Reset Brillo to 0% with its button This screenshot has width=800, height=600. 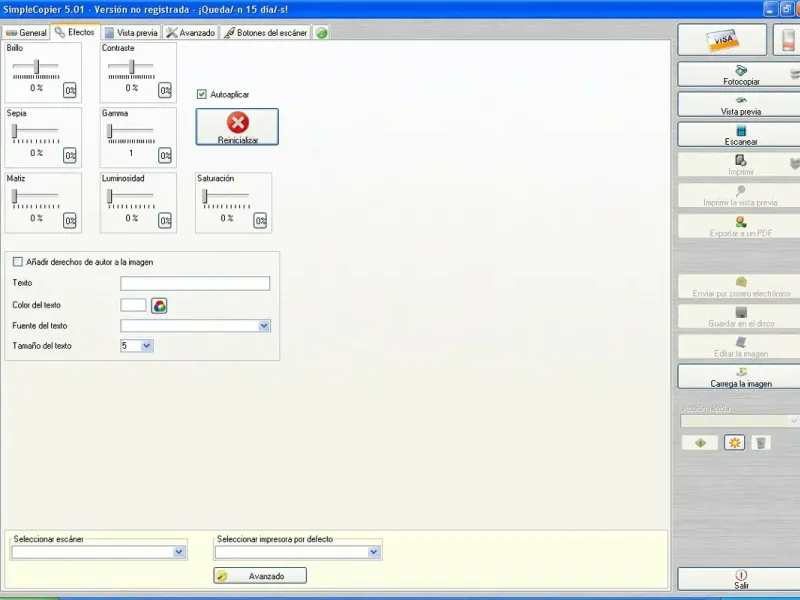70,90
